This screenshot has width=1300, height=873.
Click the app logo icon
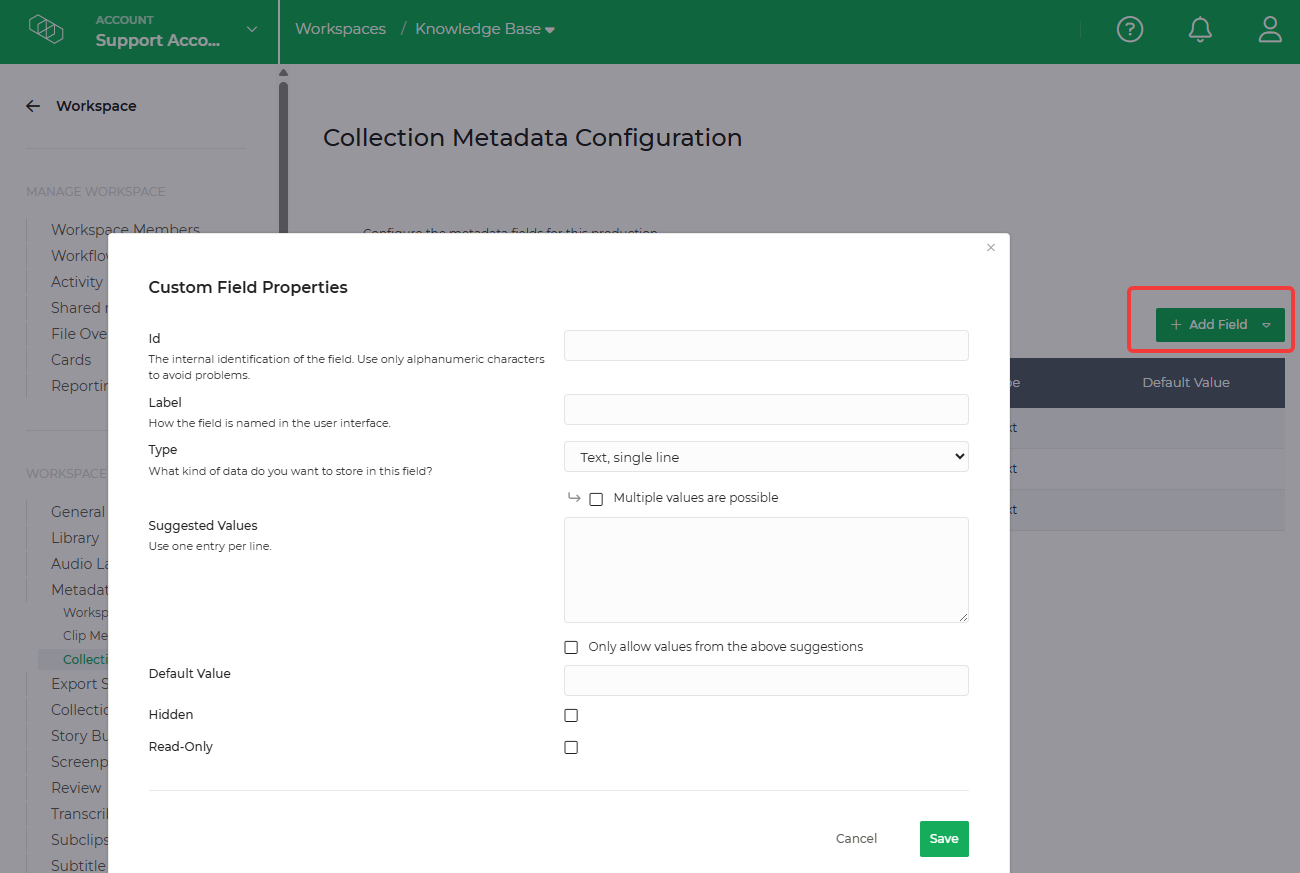pos(46,29)
